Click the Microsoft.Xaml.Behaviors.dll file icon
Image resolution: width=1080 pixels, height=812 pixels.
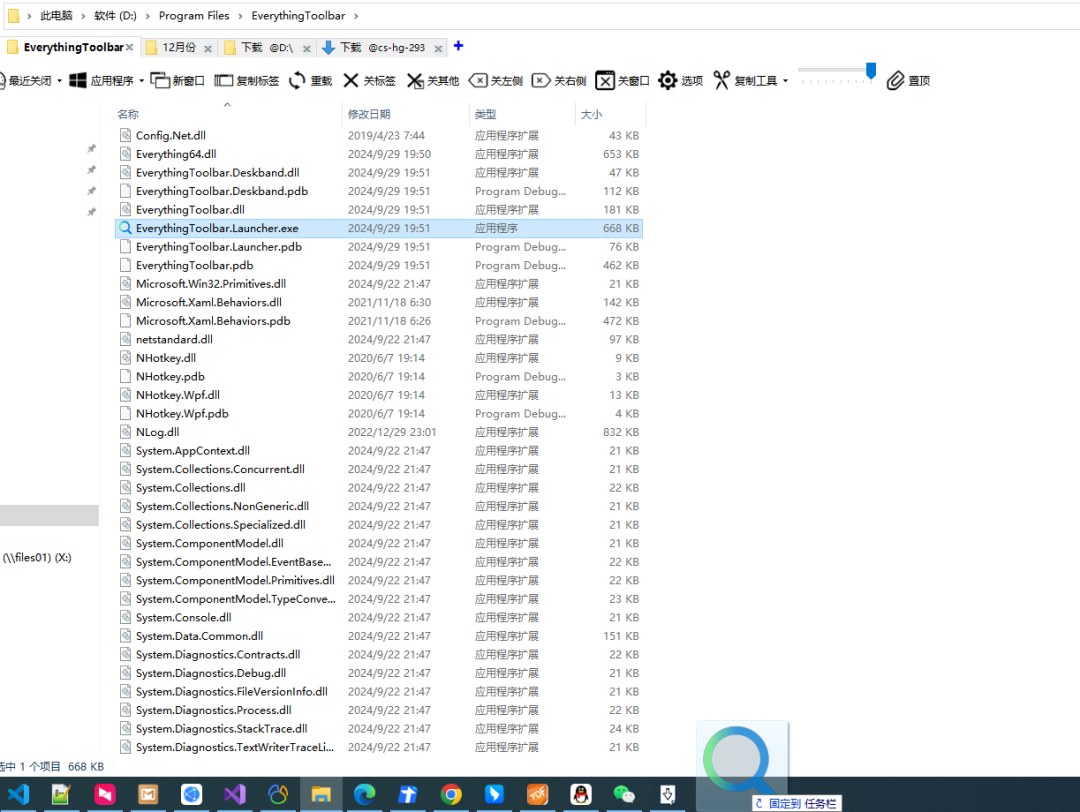[x=125, y=302]
